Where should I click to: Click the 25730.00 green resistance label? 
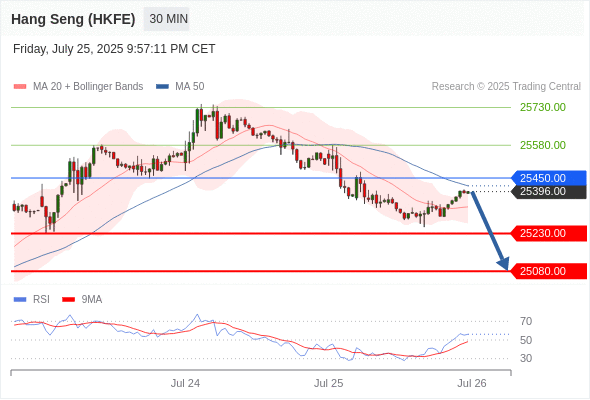[x=543, y=108]
